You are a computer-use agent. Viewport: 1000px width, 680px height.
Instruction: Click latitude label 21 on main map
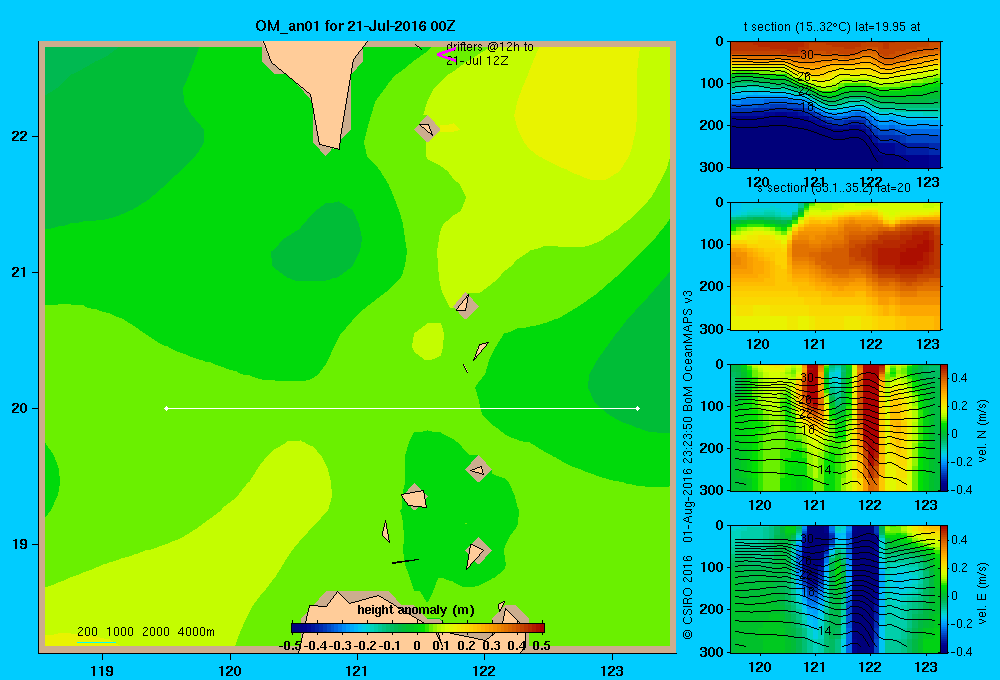20,272
